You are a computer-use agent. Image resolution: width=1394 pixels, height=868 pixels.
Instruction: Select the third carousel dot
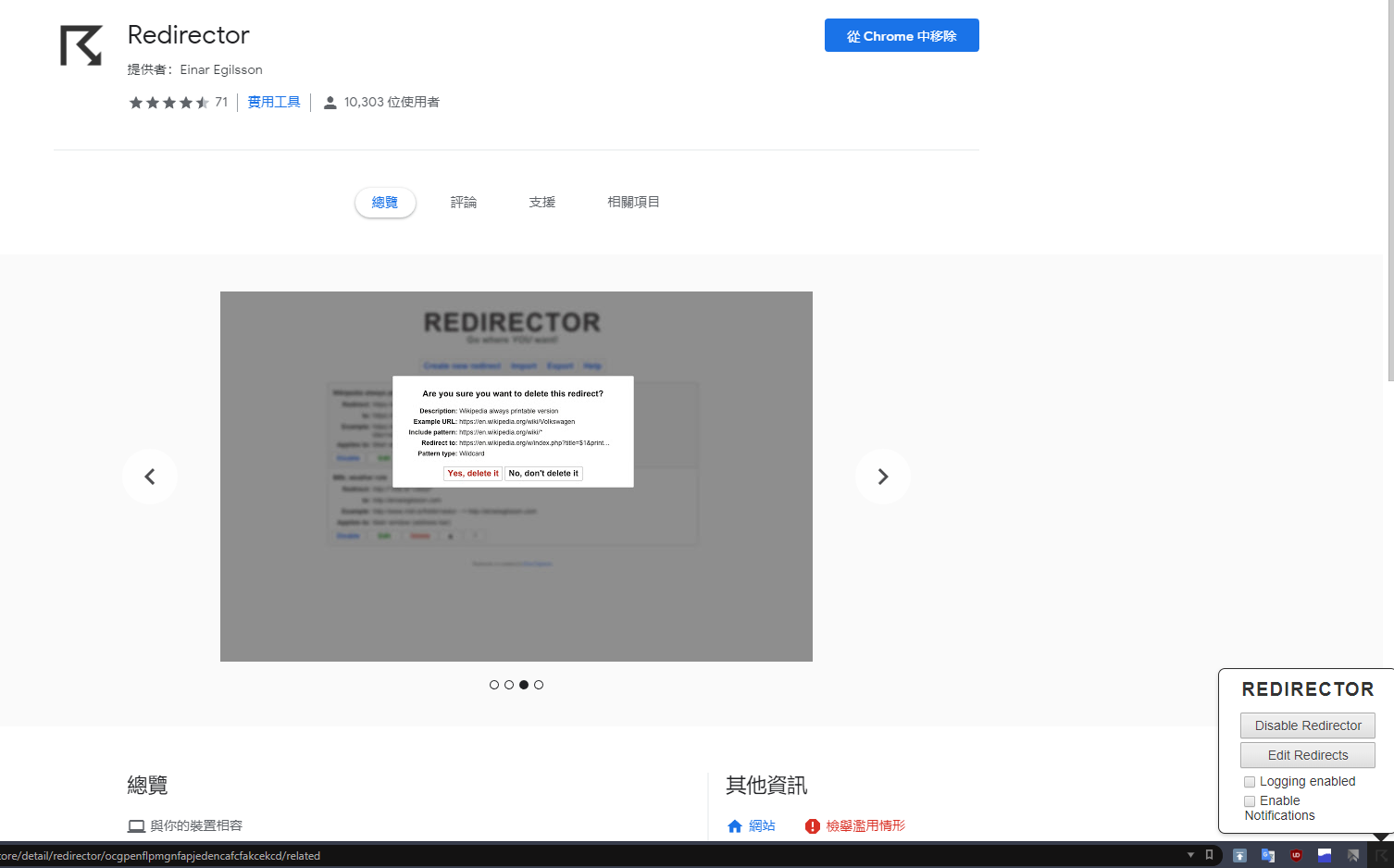click(524, 685)
